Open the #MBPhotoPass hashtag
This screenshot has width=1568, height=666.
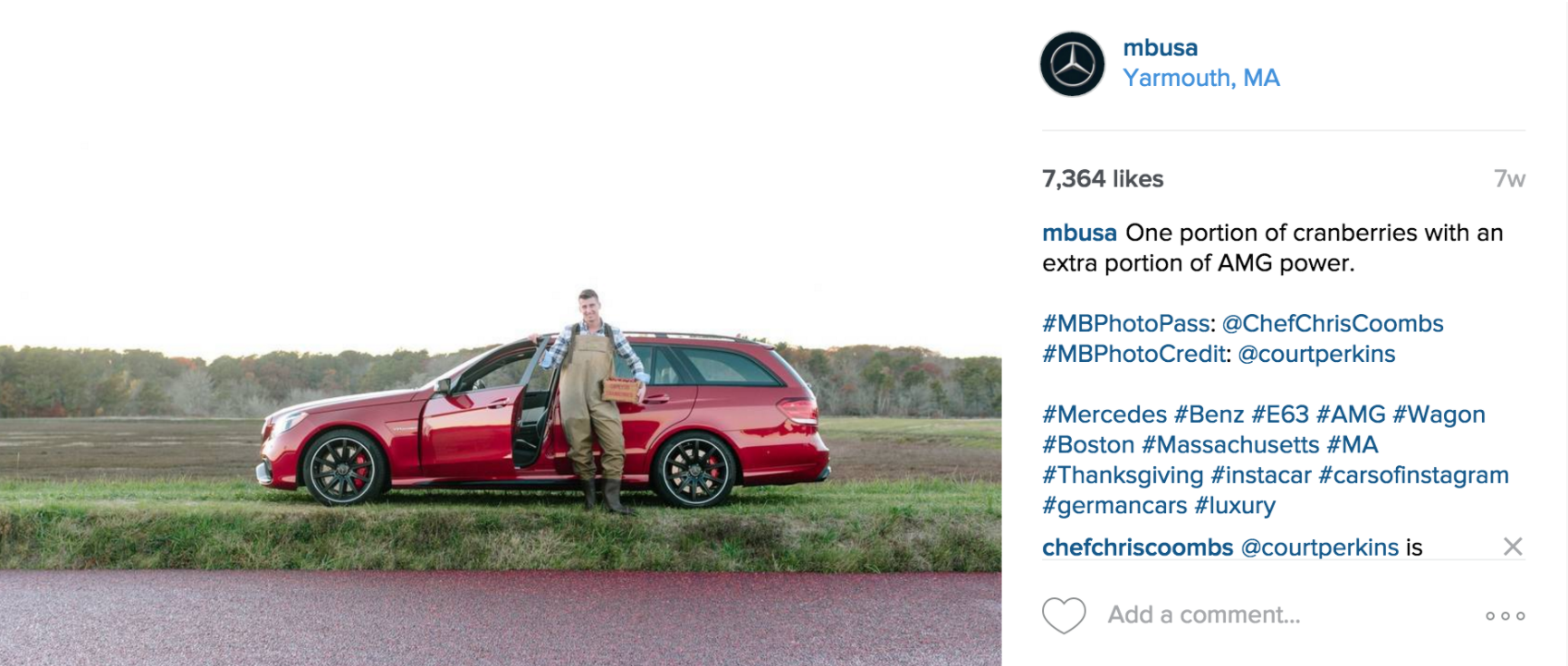click(x=1126, y=324)
